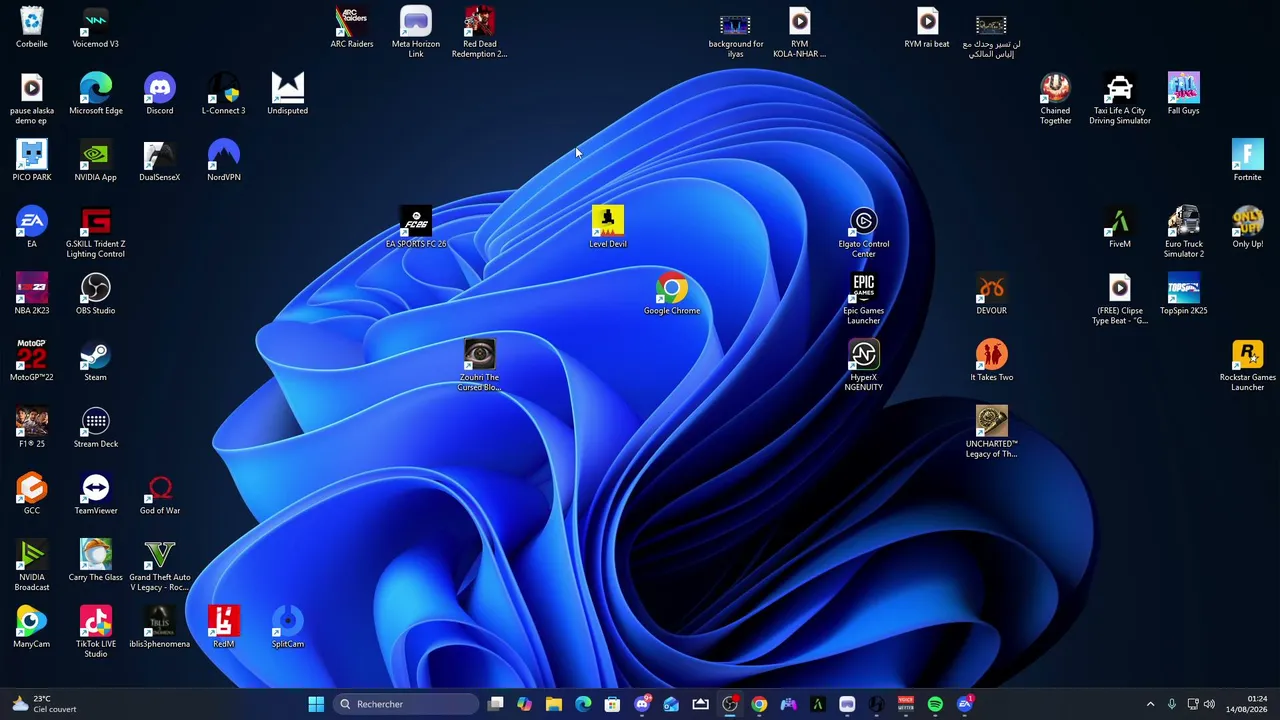Select the UNCHARTED Legacy of Thieves icon
Image resolution: width=1280 pixels, height=720 pixels.
coord(991,433)
